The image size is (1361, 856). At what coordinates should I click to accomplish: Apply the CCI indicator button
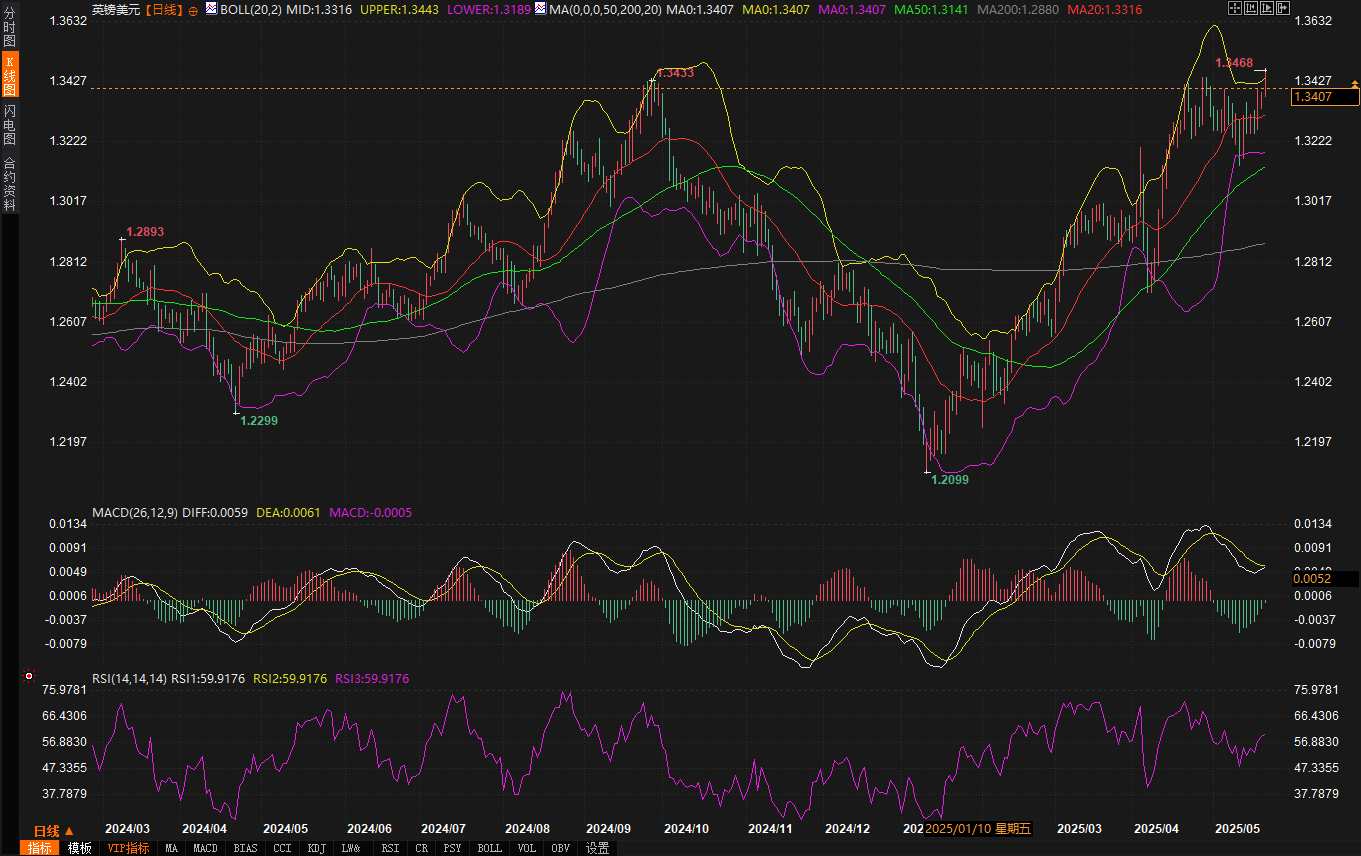(x=282, y=848)
